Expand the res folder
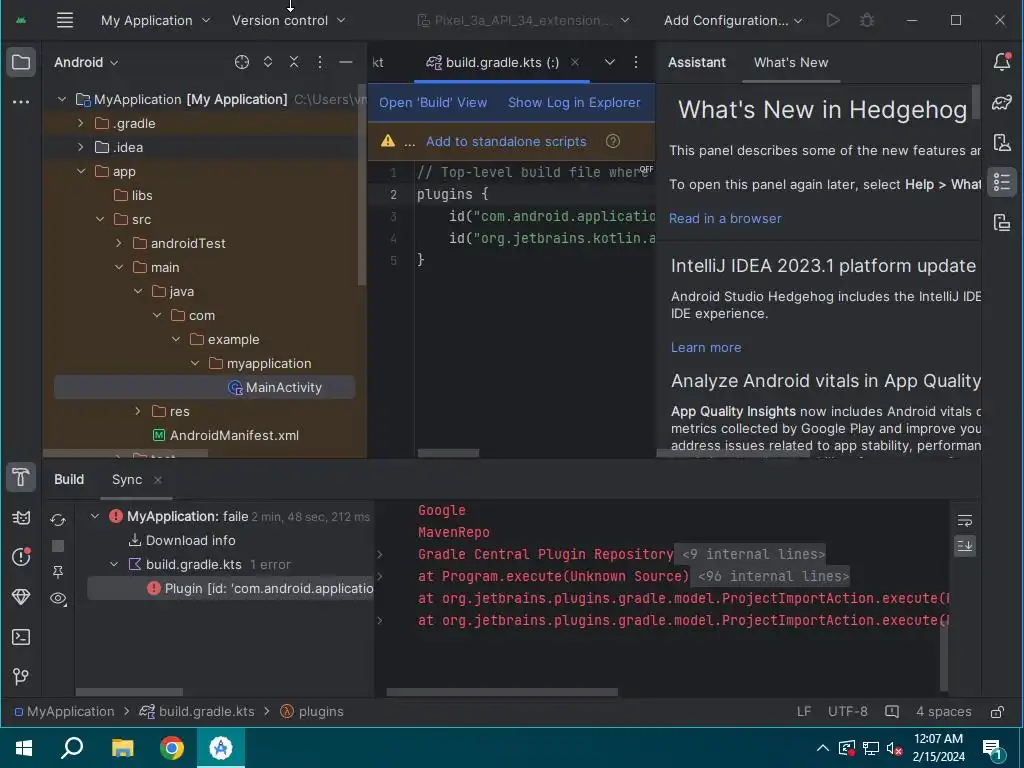This screenshot has width=1024, height=768. pyautogui.click(x=138, y=411)
